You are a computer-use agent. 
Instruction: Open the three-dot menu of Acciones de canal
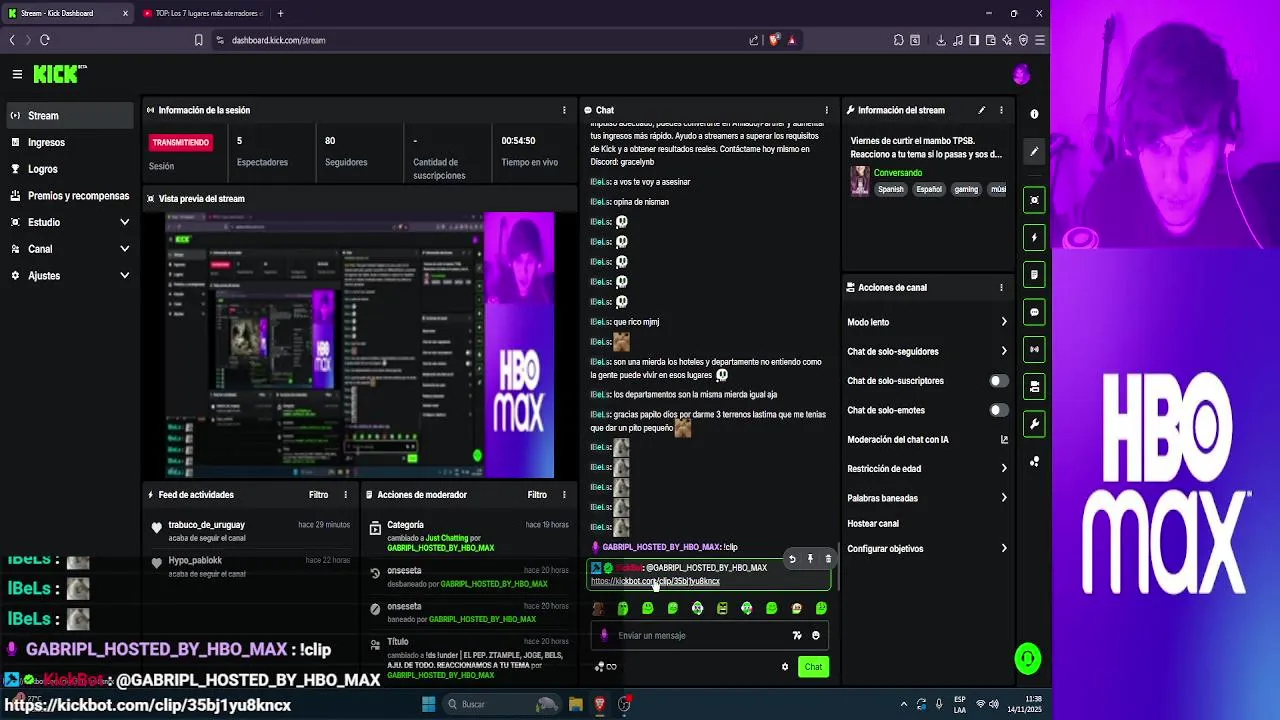click(x=1001, y=288)
